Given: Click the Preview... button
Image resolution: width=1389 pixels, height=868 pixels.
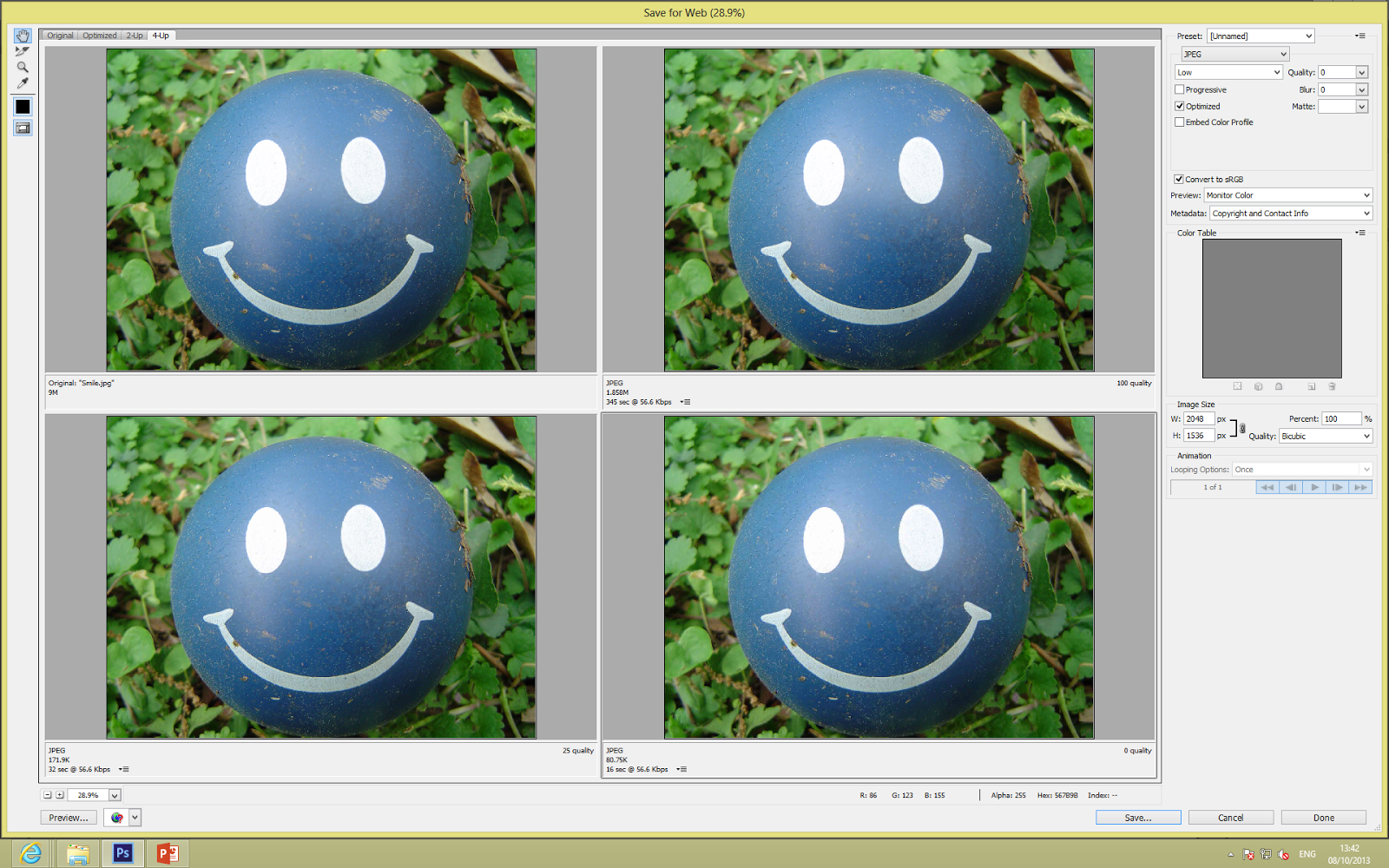Looking at the screenshot, I should point(69,818).
